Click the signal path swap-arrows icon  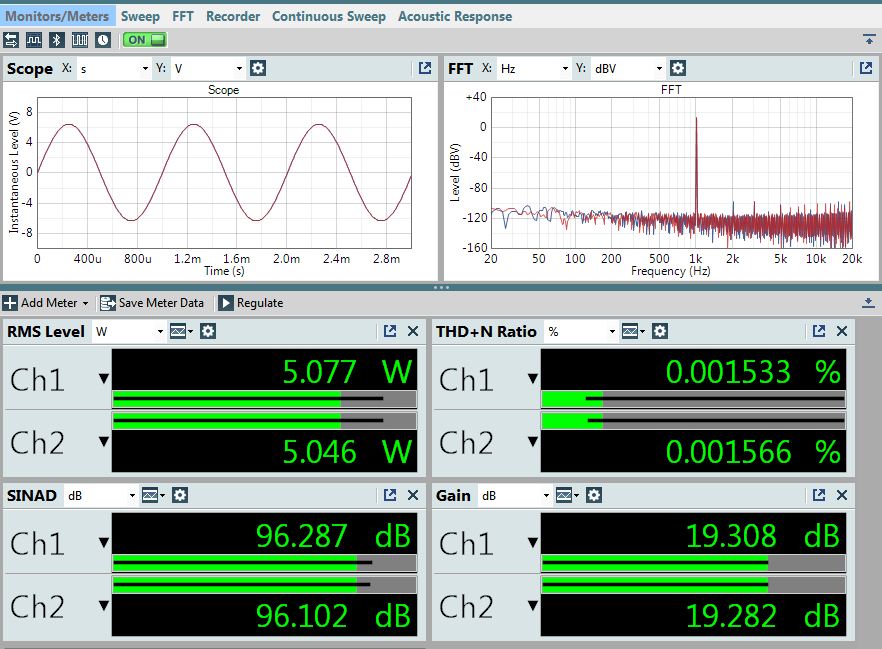click(x=11, y=40)
